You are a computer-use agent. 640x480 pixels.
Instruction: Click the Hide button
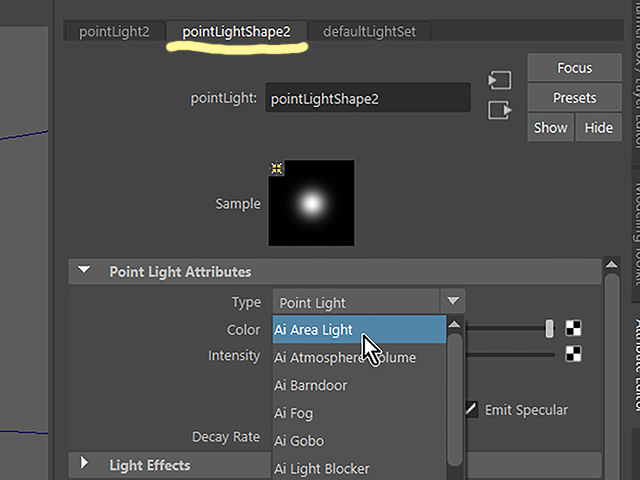tap(598, 127)
